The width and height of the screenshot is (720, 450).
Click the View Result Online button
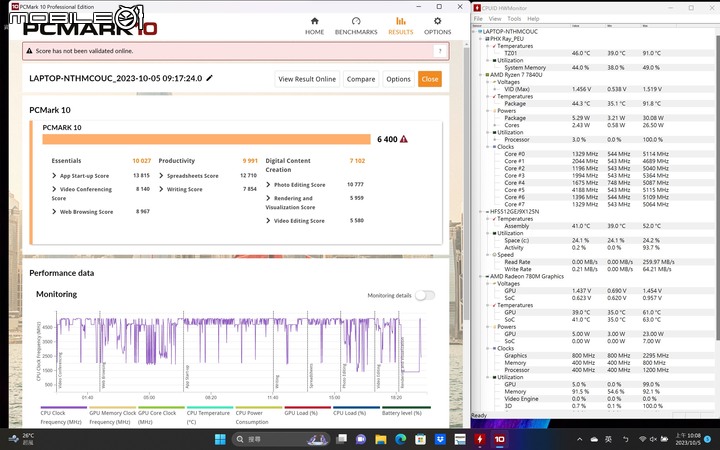coord(307,79)
